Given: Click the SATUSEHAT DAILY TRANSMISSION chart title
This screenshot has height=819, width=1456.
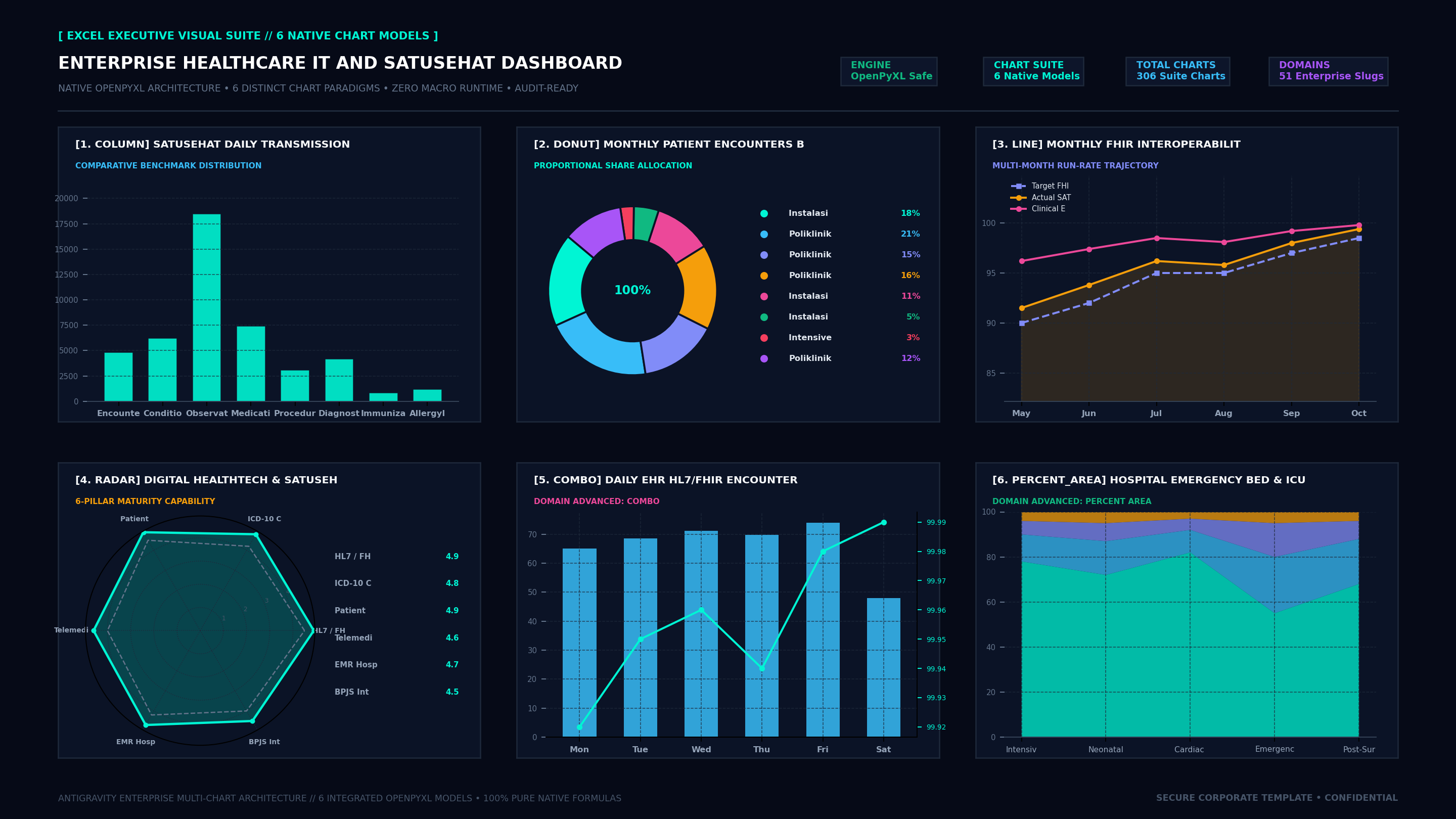Looking at the screenshot, I should pos(212,145).
